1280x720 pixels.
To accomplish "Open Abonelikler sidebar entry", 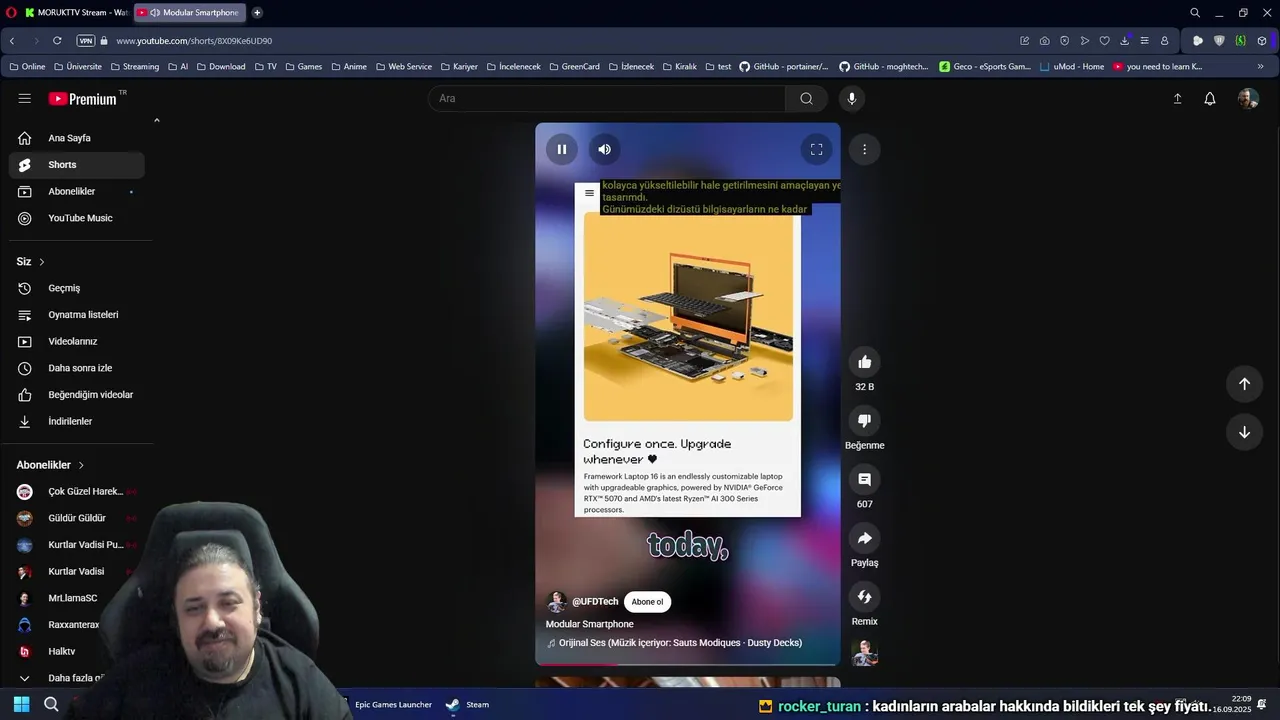I will (77, 191).
